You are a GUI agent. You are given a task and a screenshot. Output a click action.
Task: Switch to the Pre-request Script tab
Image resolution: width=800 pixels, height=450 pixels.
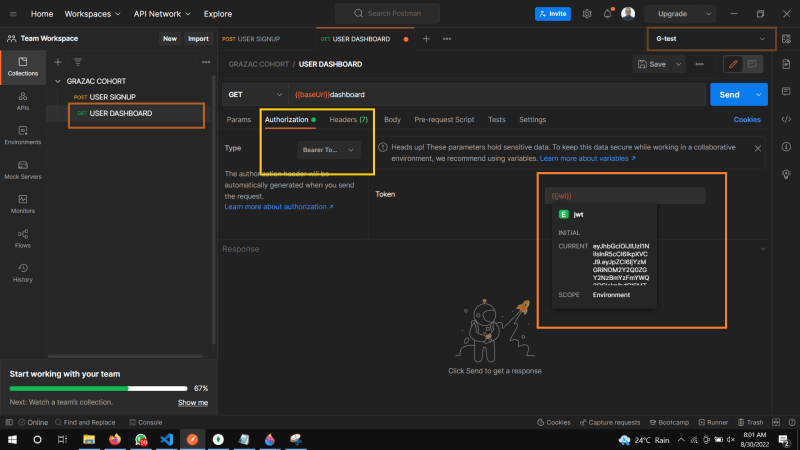pyautogui.click(x=444, y=119)
